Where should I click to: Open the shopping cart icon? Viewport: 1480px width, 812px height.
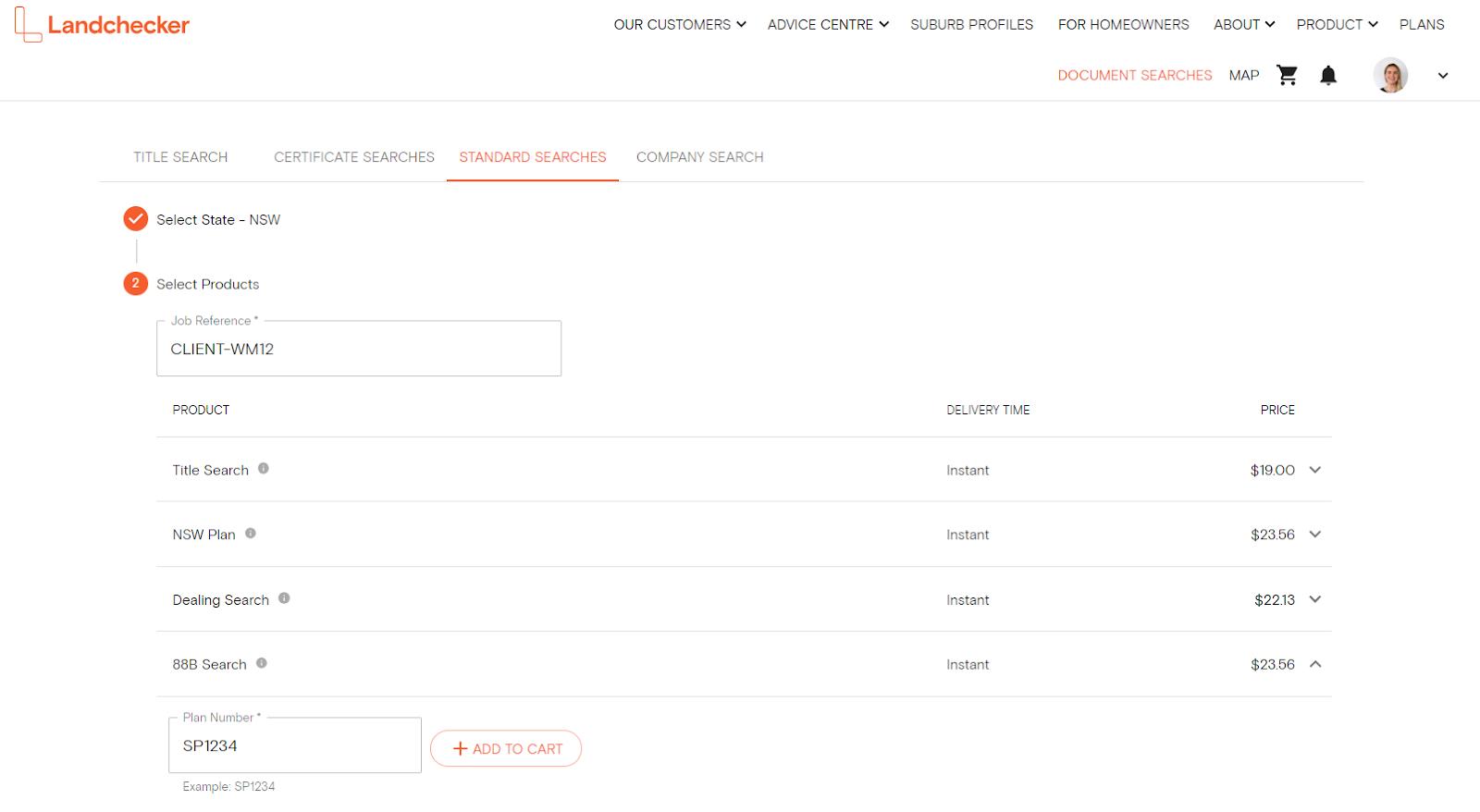[1287, 75]
